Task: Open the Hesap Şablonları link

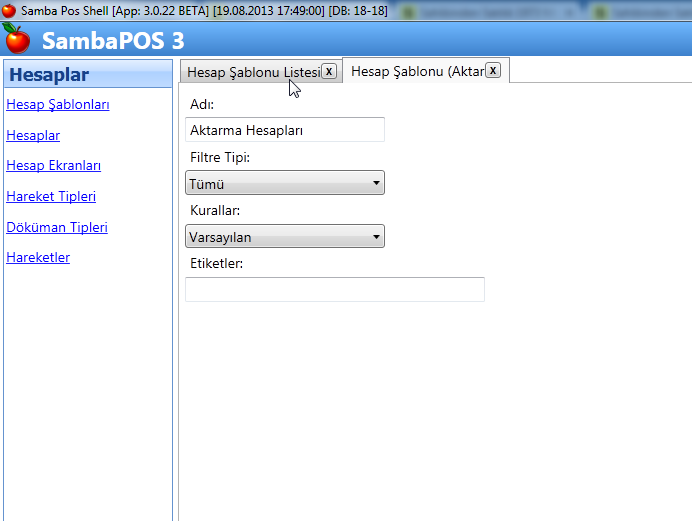Action: [x=58, y=105]
